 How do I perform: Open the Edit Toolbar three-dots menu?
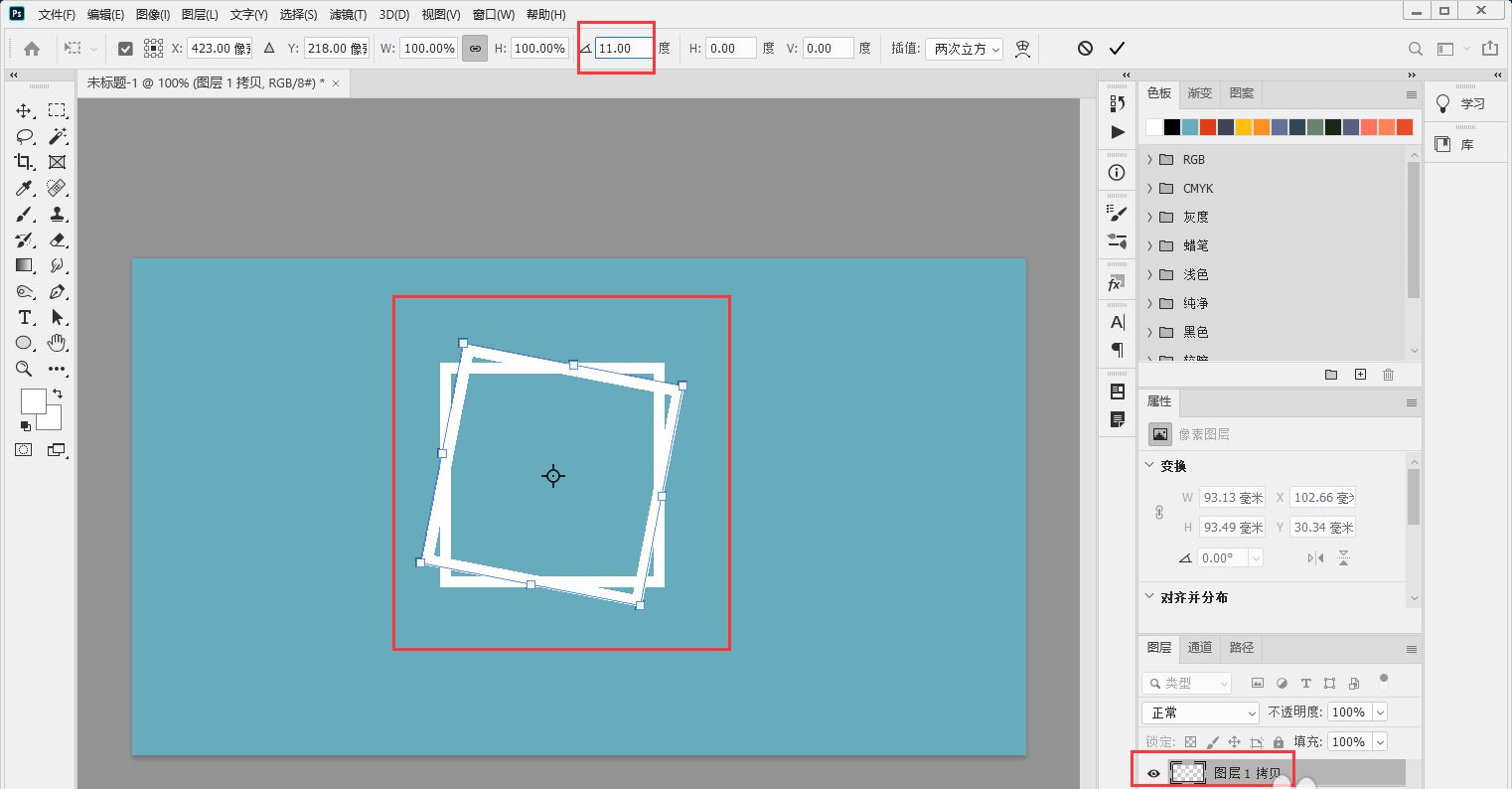pos(58,369)
